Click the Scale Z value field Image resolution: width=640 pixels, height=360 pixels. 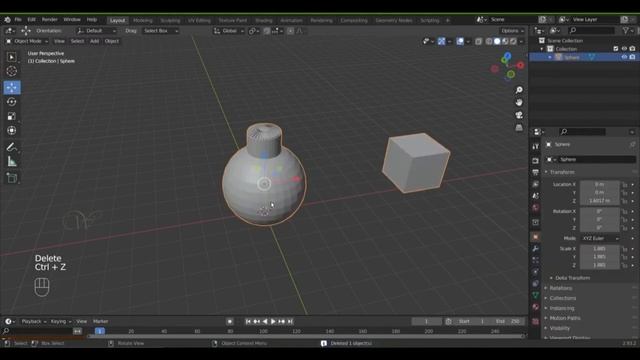(600, 265)
